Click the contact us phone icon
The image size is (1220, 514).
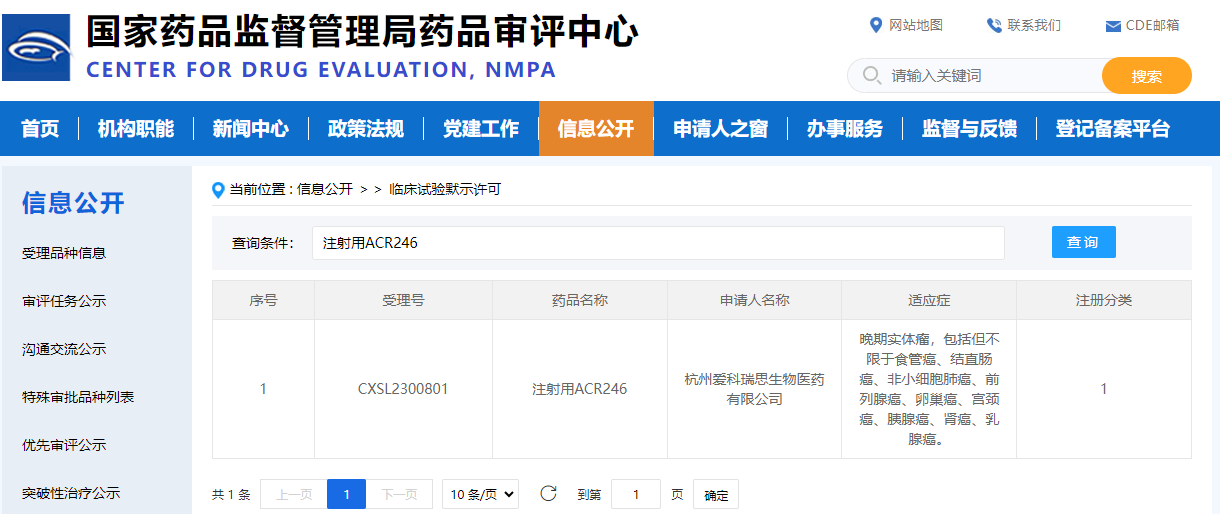click(x=994, y=25)
